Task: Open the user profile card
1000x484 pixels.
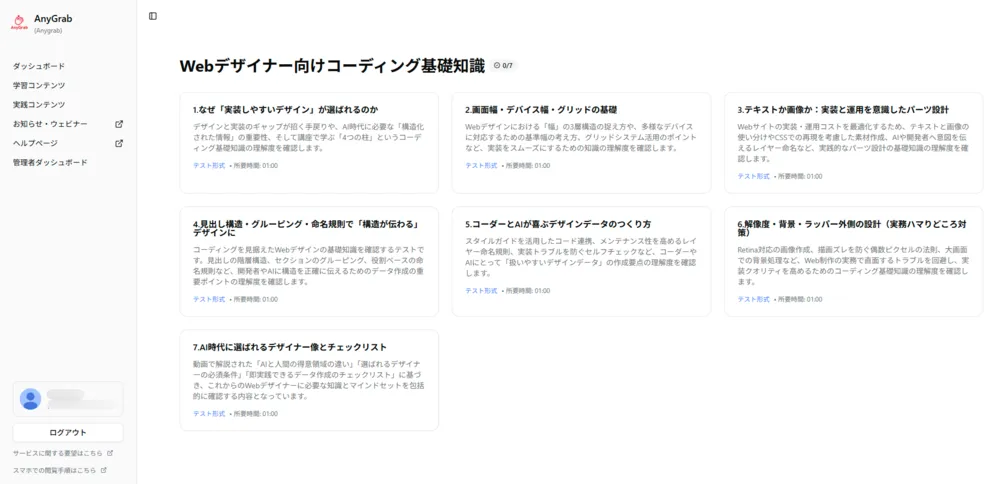Action: coord(68,399)
